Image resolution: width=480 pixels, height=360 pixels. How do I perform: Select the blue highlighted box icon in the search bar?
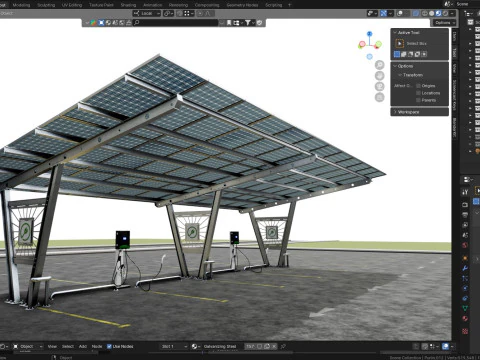(x=101, y=23)
